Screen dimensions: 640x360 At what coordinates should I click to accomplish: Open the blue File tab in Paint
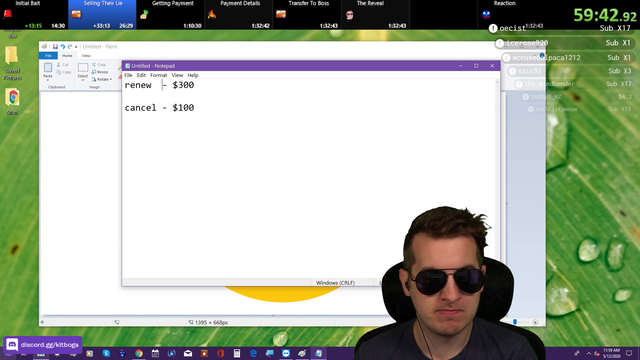coord(48,56)
